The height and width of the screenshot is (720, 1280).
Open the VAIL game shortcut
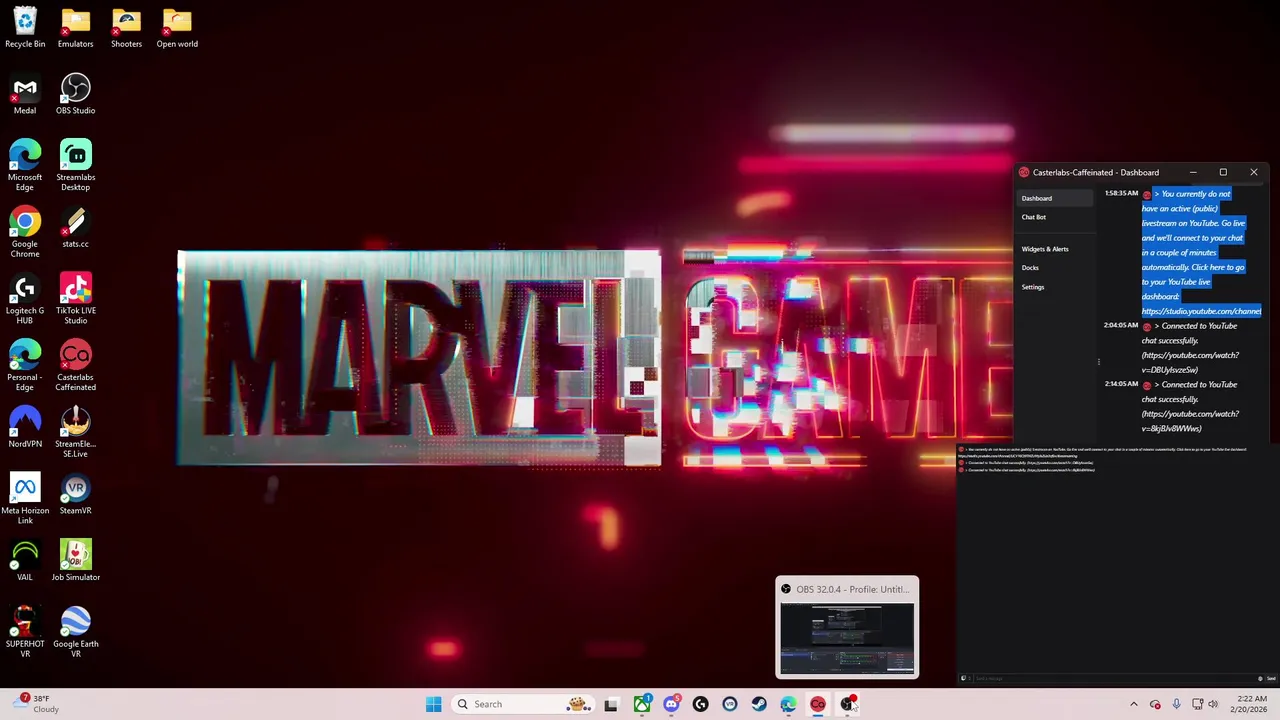[x=25, y=562]
